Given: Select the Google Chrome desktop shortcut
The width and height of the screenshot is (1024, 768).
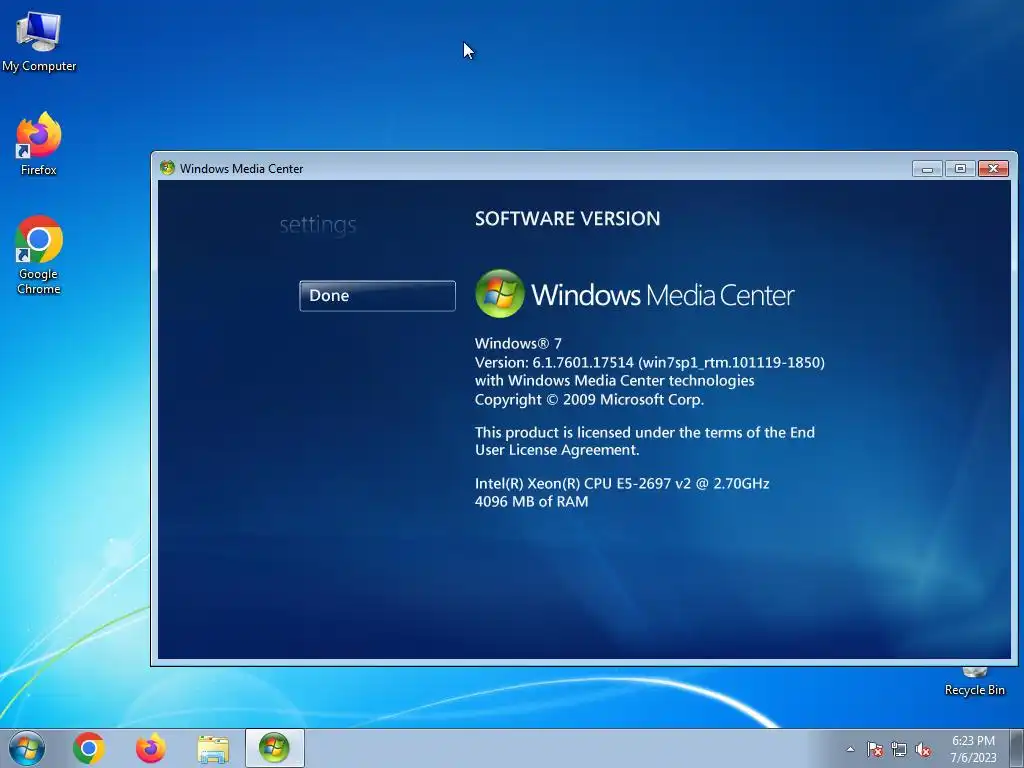Looking at the screenshot, I should pyautogui.click(x=39, y=255).
